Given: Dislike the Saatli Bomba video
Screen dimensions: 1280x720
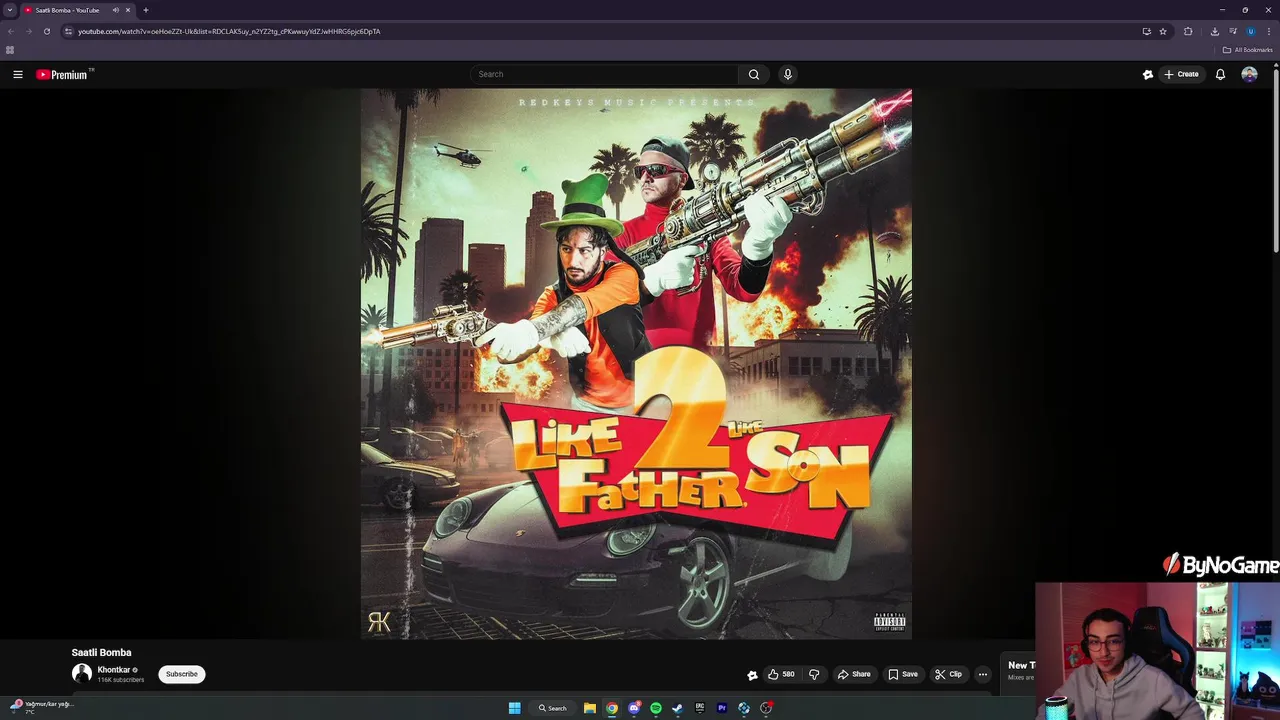Looking at the screenshot, I should point(814,674).
